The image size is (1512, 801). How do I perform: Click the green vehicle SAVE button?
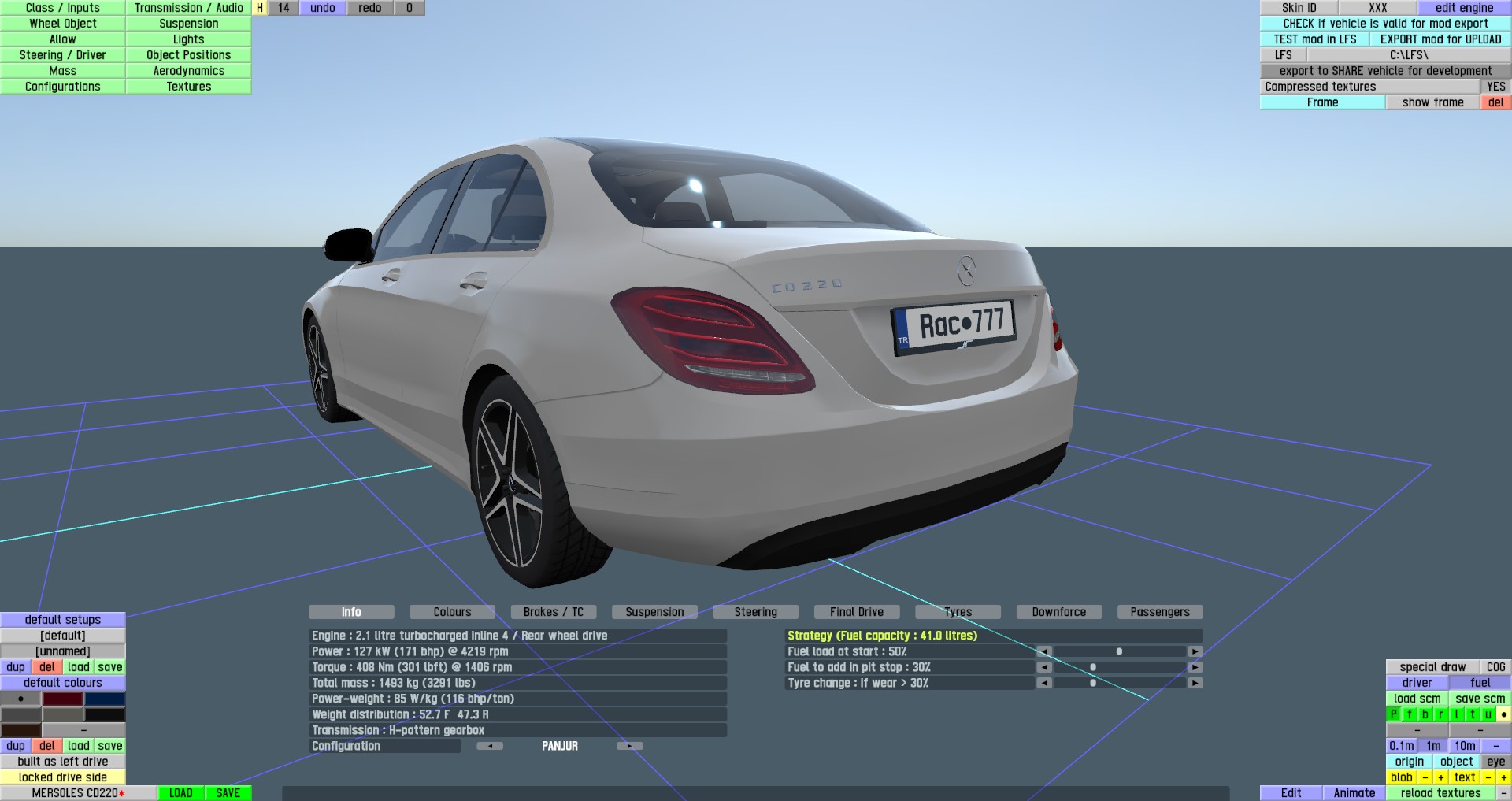pyautogui.click(x=228, y=793)
